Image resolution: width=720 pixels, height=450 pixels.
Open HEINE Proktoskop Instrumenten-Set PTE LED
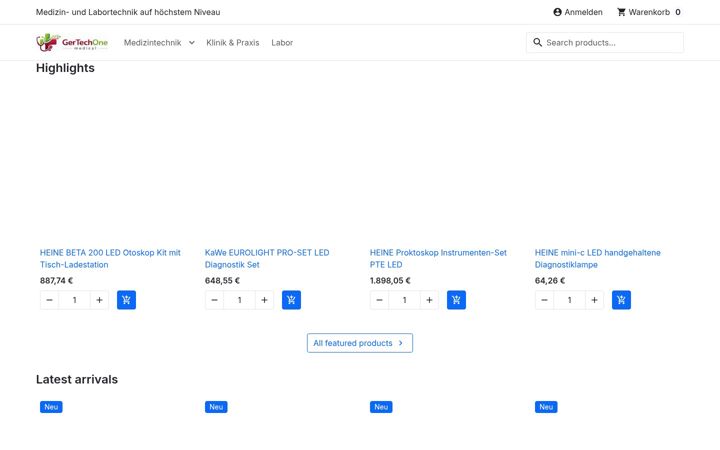438,259
